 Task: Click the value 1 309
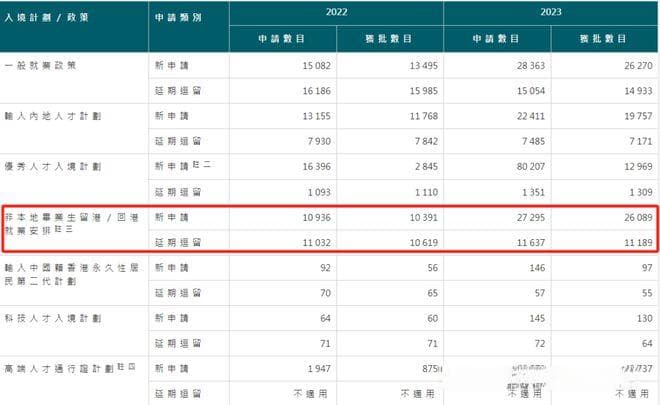point(641,192)
